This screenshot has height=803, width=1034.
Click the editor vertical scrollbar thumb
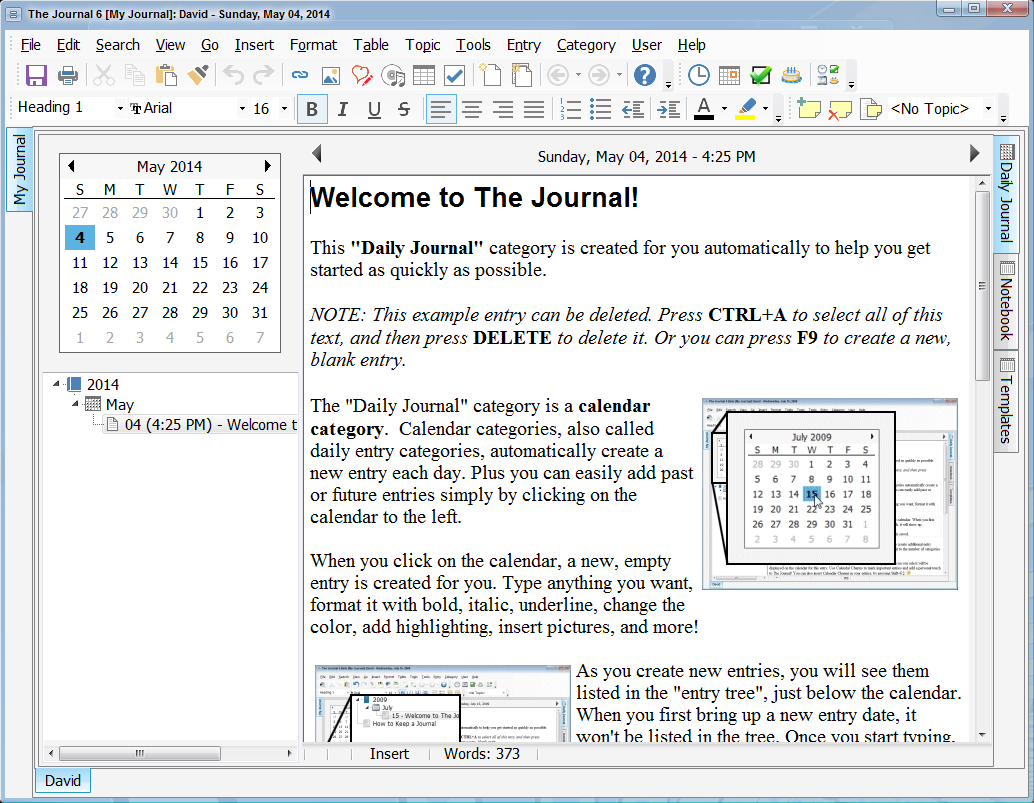tap(982, 285)
